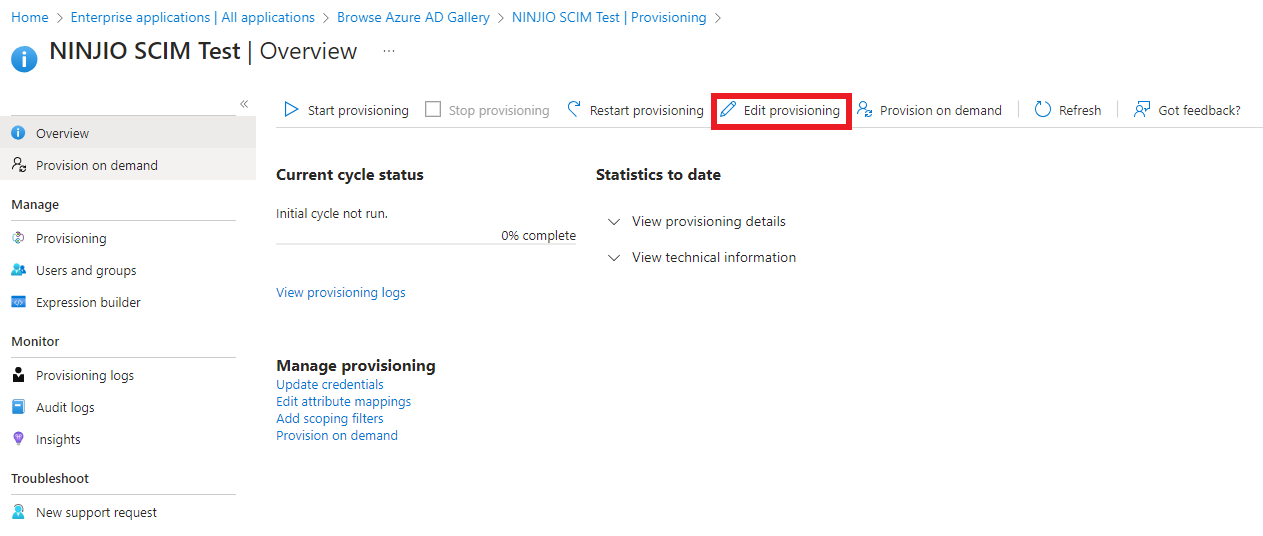Open Insights with the lightbulb icon
Viewport: 1263px width, 536px height.
tap(18, 439)
